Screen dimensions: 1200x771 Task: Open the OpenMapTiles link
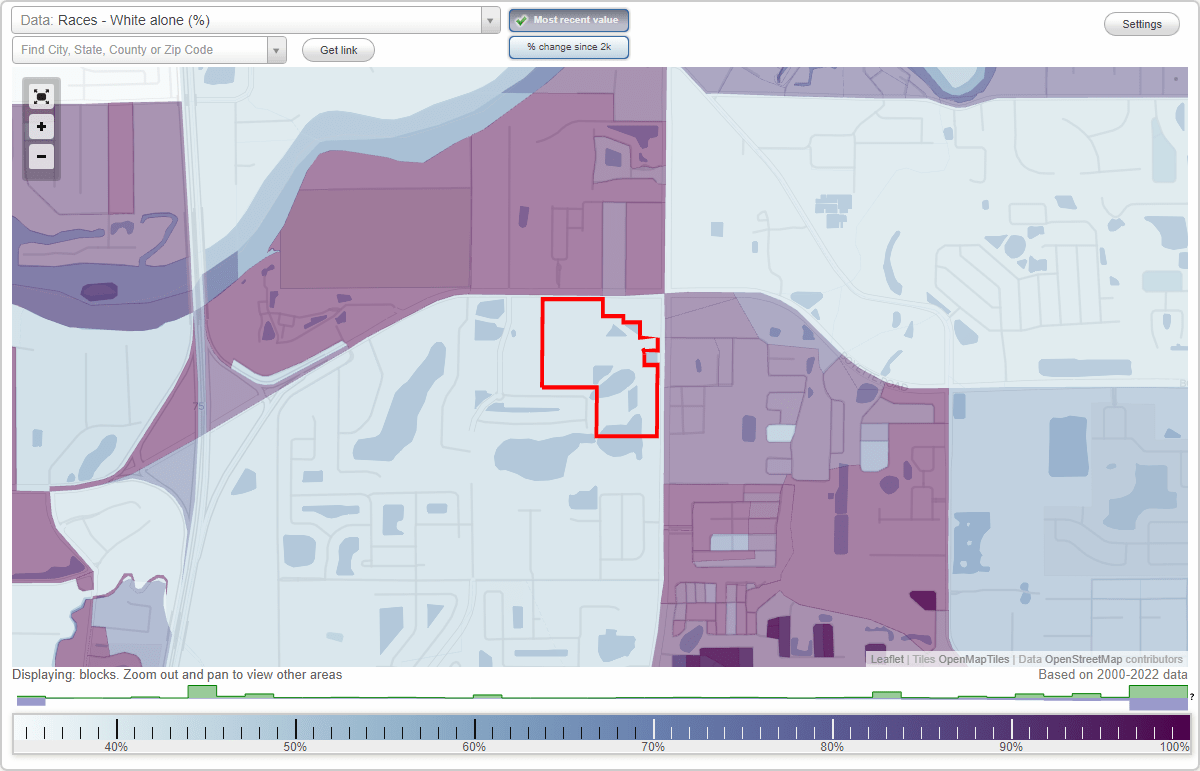[x=974, y=659]
